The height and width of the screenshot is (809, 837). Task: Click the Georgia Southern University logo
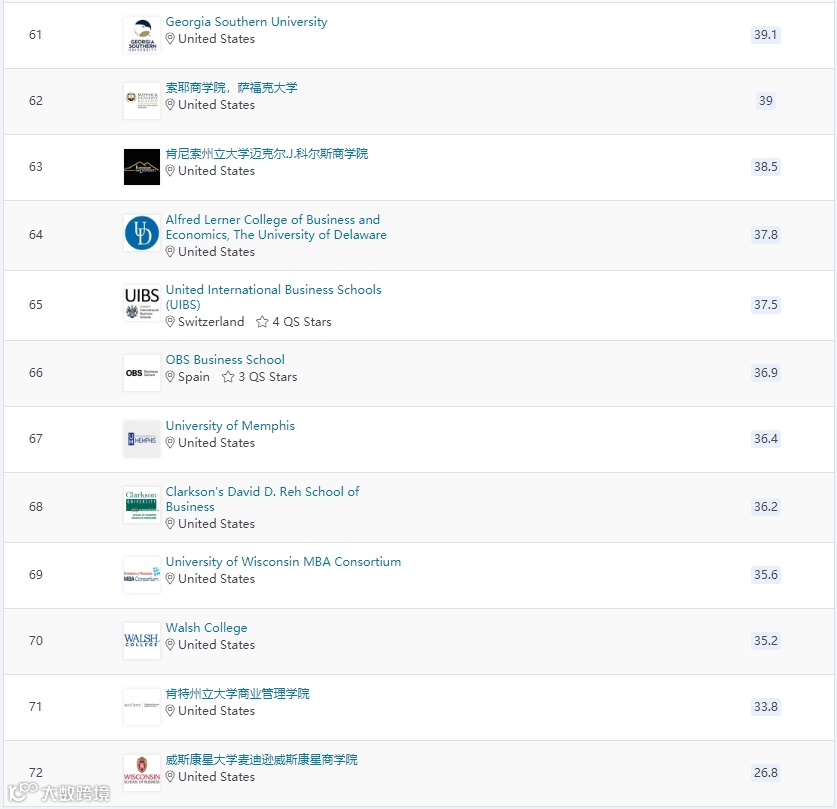point(142,35)
